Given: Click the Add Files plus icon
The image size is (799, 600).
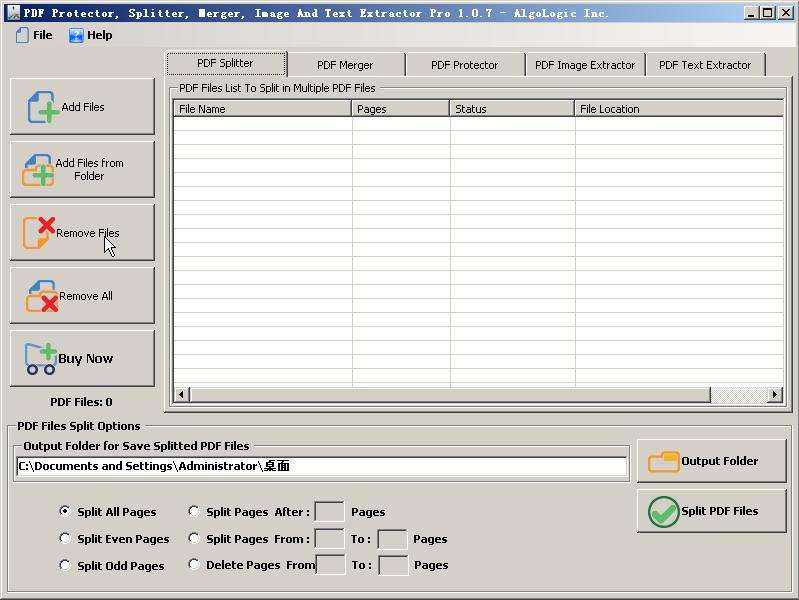Looking at the screenshot, I should pyautogui.click(x=43, y=107).
